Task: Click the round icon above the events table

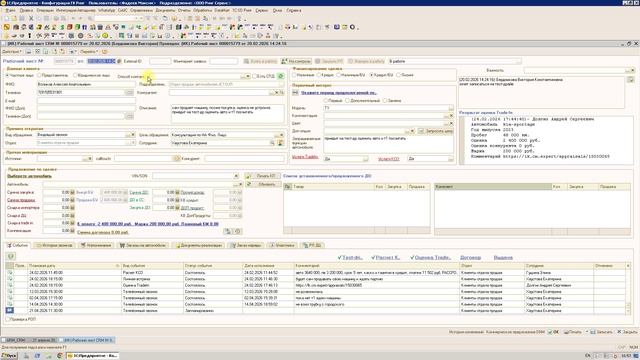Action: tap(11, 256)
